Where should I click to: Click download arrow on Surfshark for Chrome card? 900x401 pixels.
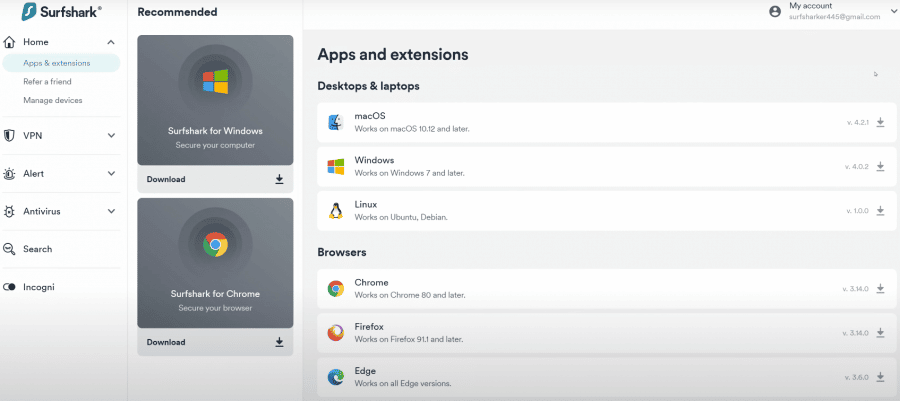click(x=280, y=342)
